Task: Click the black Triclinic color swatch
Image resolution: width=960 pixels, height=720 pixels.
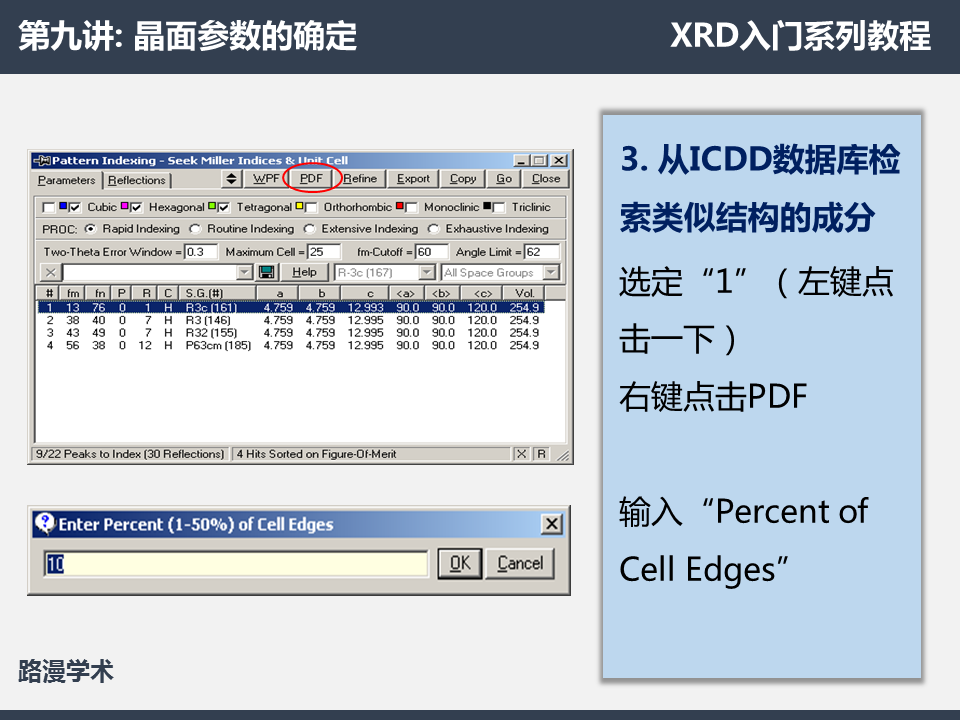Action: [487, 206]
